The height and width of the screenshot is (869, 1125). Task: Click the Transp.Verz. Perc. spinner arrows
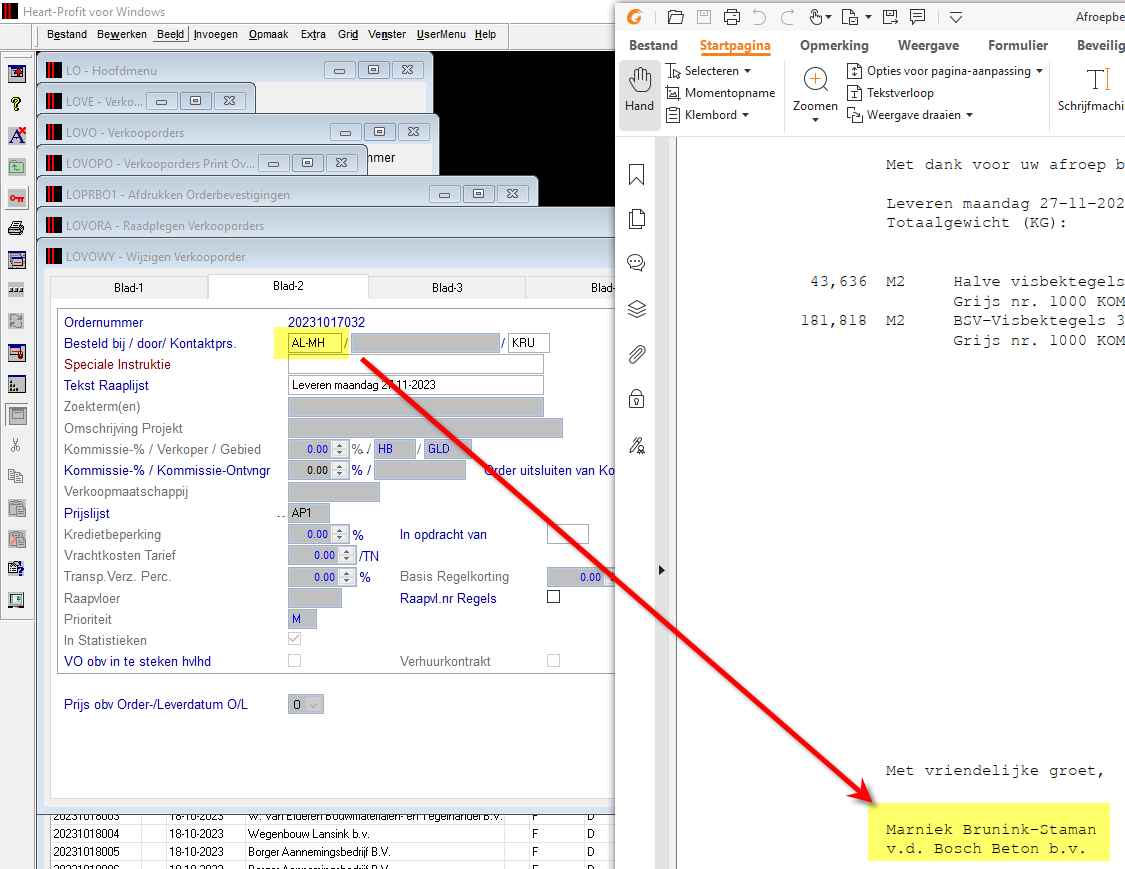[347, 577]
